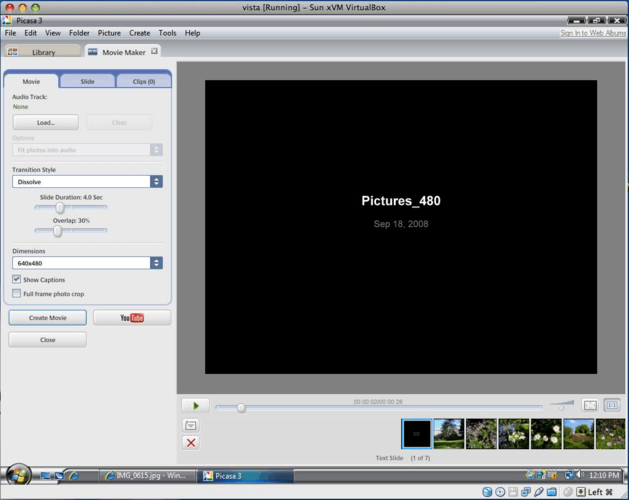Click the YouTube upload button
Screen dimensions: 629x500
(132, 318)
